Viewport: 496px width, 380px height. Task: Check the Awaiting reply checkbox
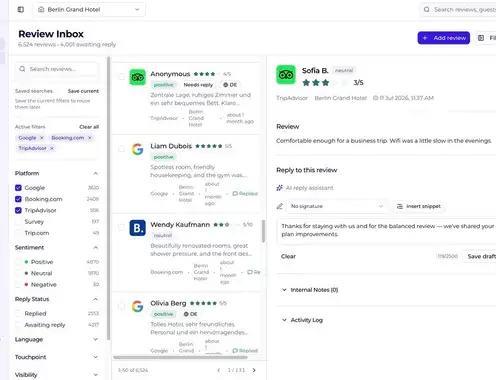(18, 325)
